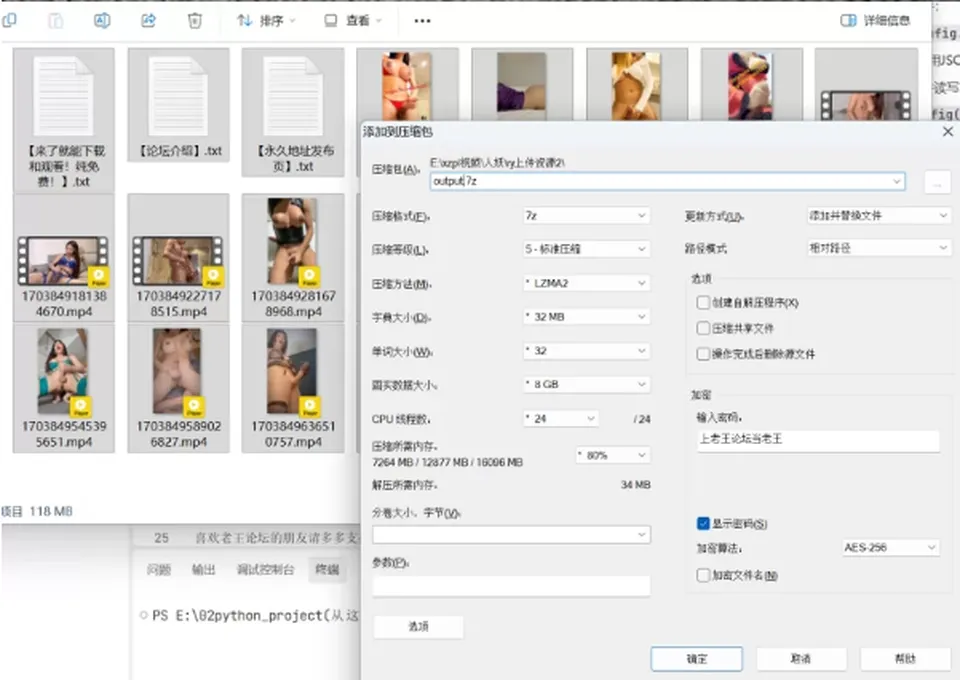Select the file 1703849589026827.mp4
The width and height of the screenshot is (960, 680).
(x=178, y=389)
